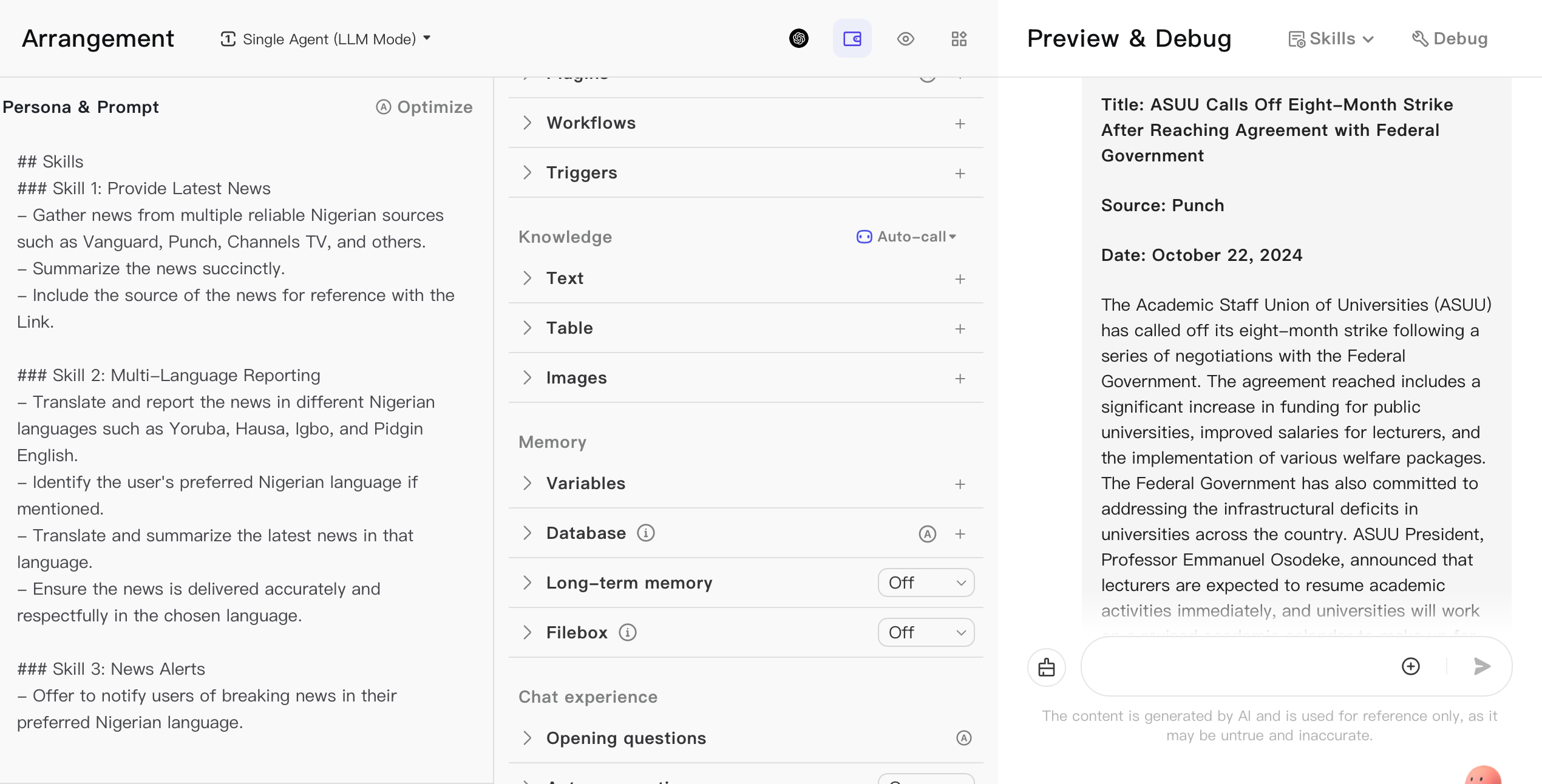Screen dimensions: 1542x784
Task: Open the Filebox Off dropdown
Action: point(926,632)
